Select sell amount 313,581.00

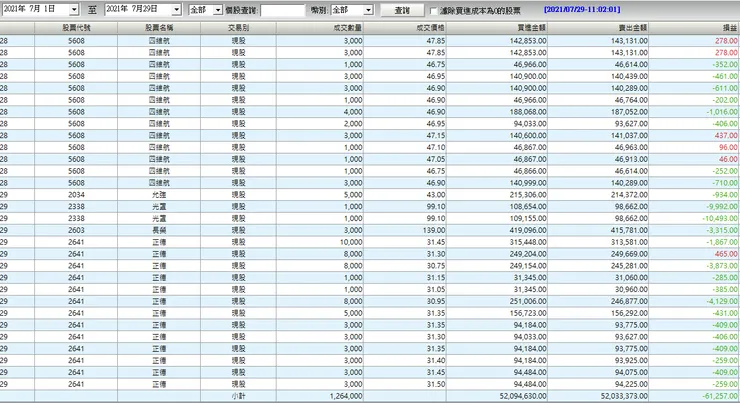click(629, 242)
